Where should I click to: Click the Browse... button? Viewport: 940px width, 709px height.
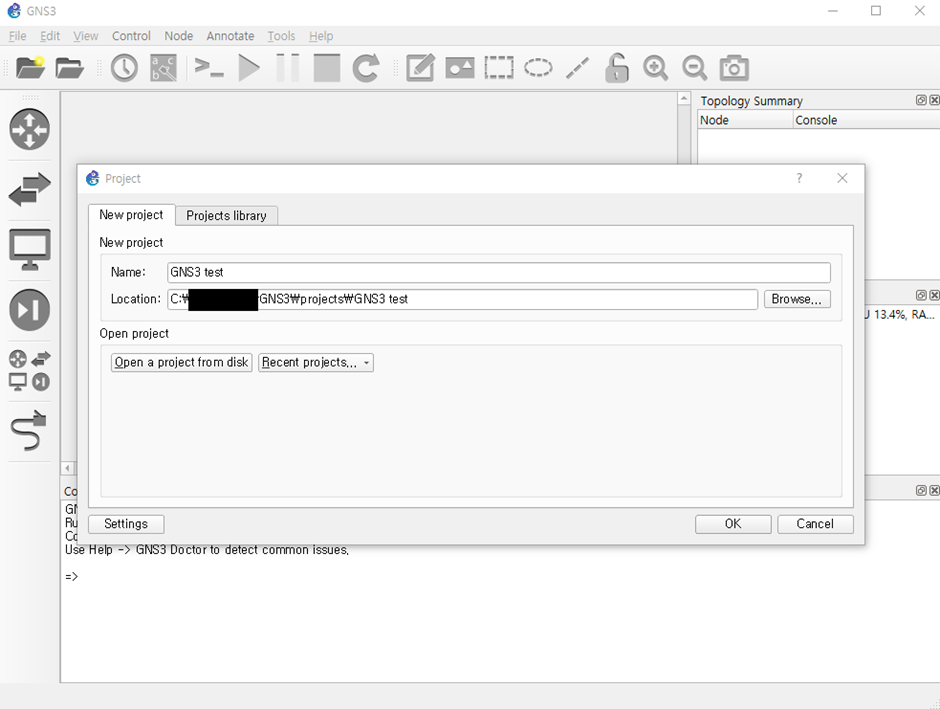point(797,299)
